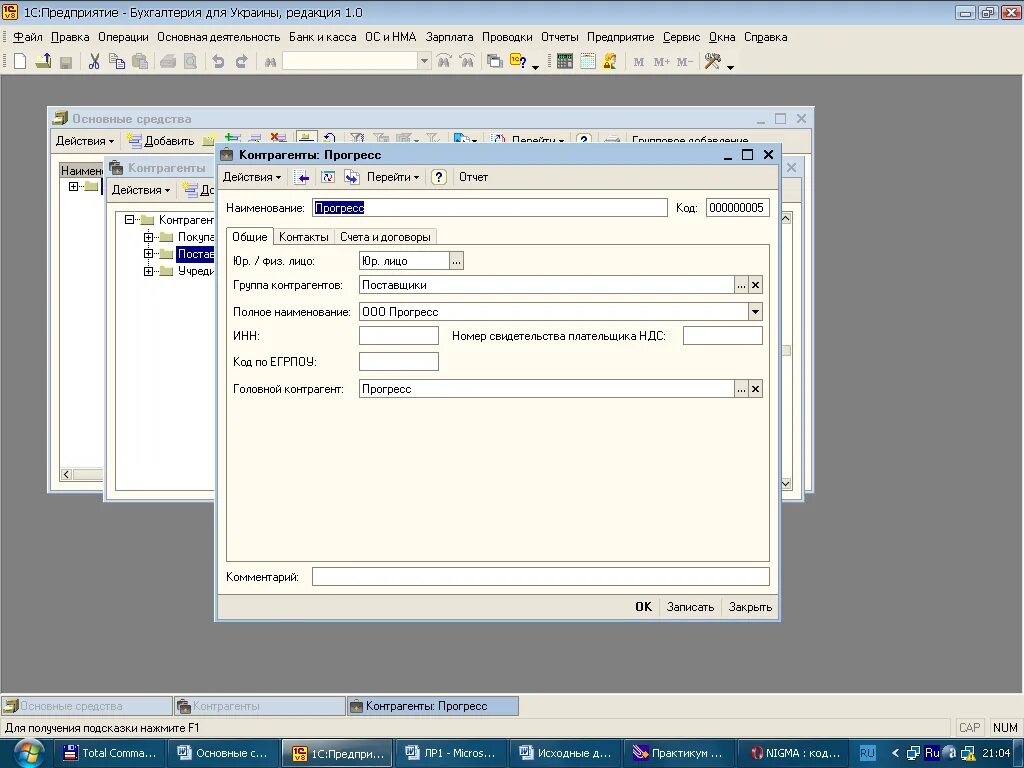This screenshot has height=768, width=1024.
Task: Click the question mark help icon in Прогресс window
Action: (439, 177)
